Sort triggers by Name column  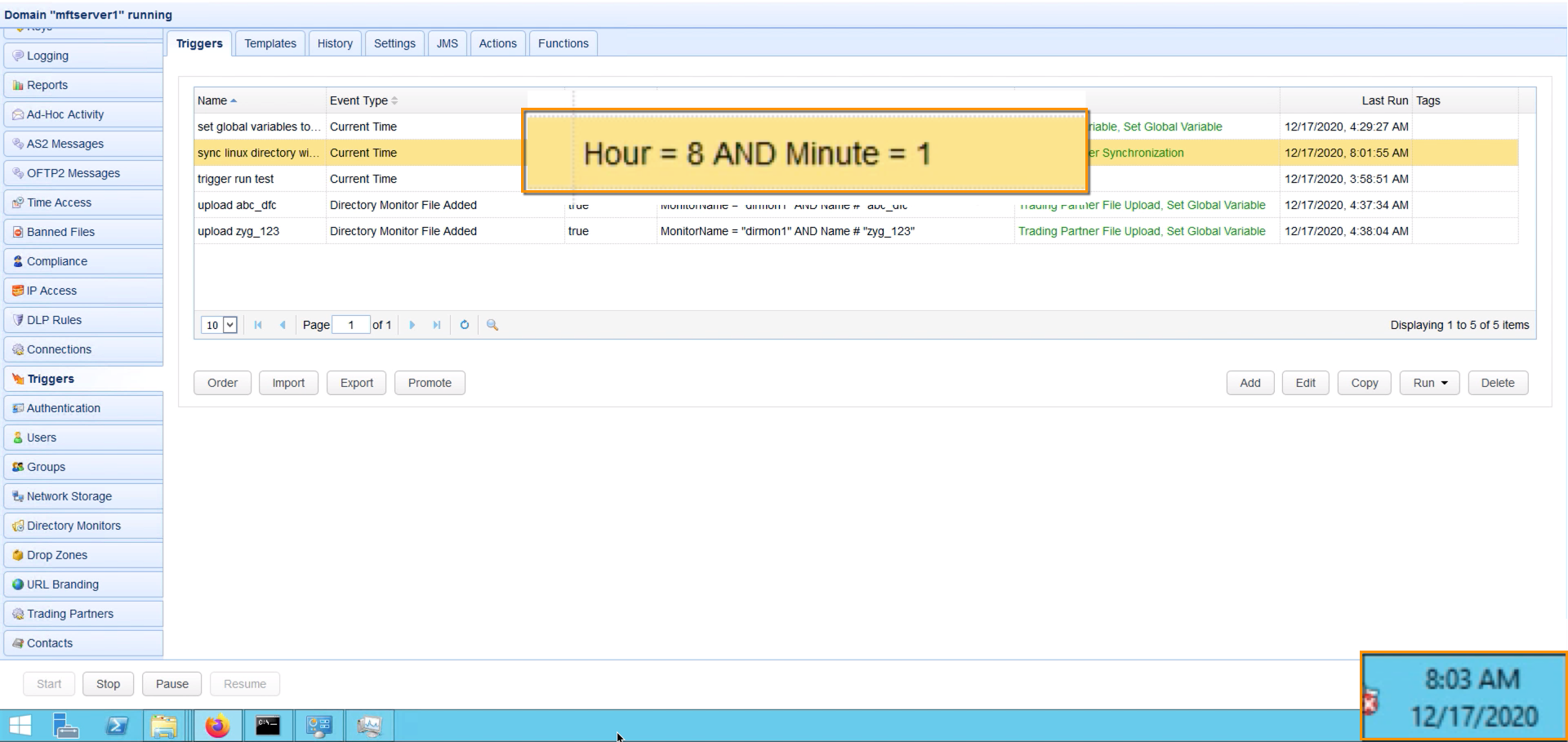pos(212,100)
